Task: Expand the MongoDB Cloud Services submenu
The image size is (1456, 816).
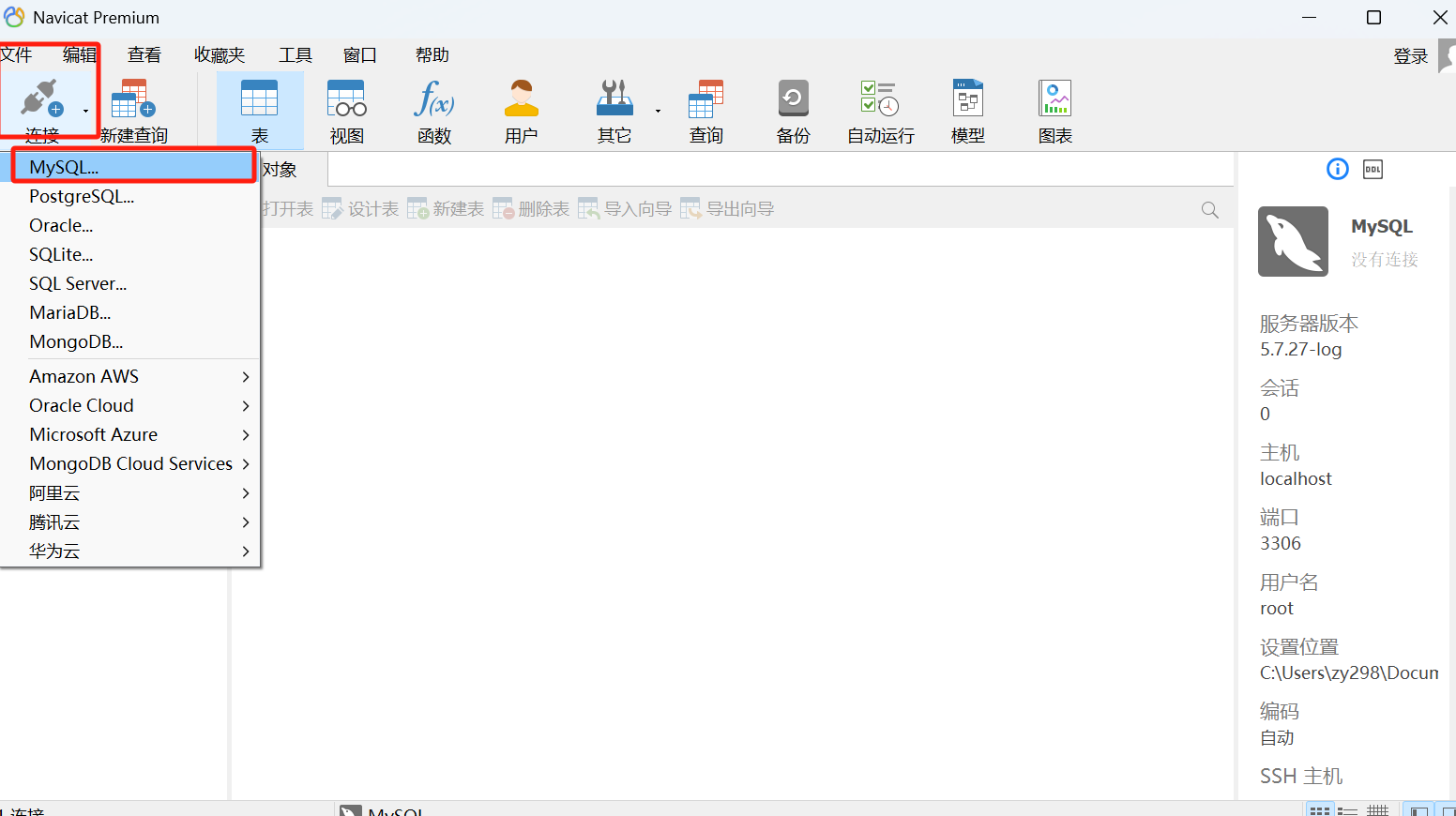Action: coord(130,464)
